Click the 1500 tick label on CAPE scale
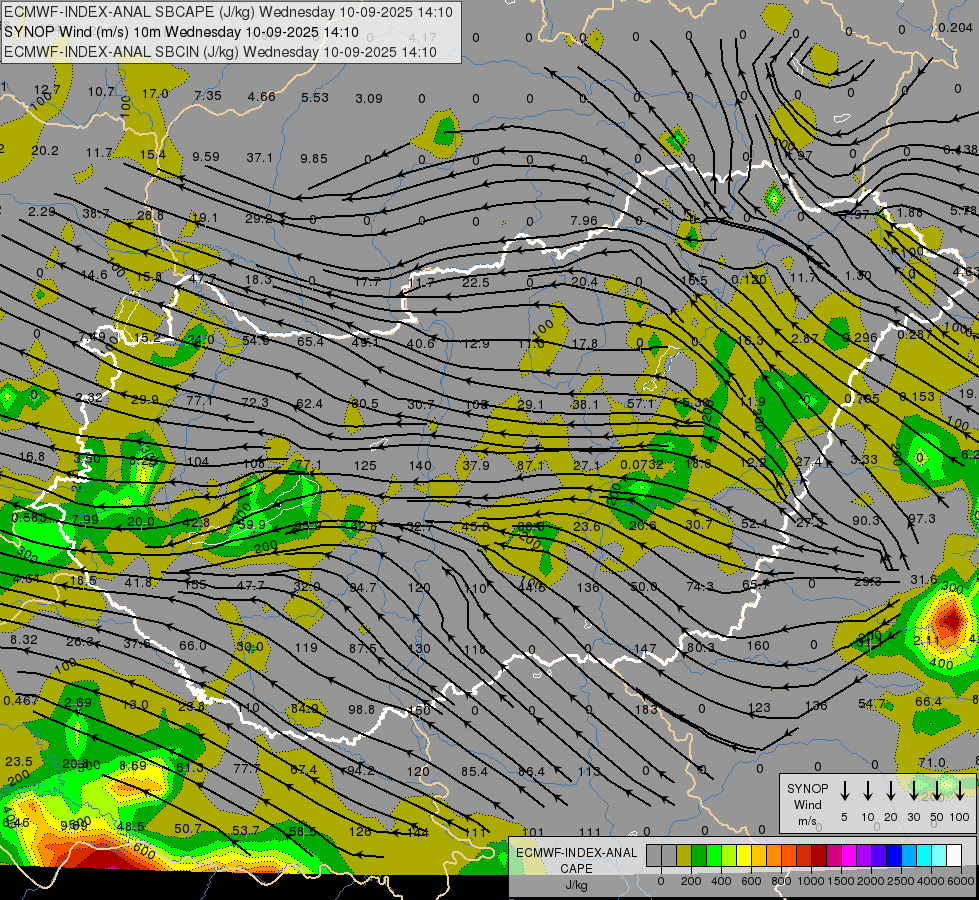This screenshot has height=900, width=979. (840, 881)
